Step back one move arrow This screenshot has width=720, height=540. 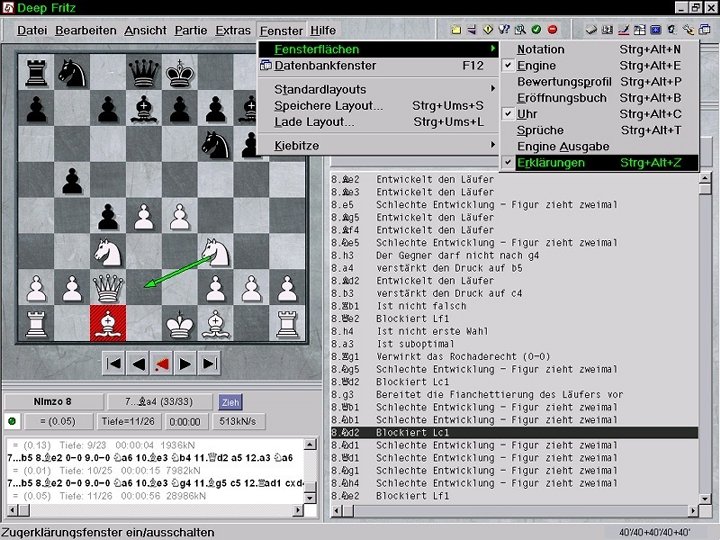pos(137,364)
